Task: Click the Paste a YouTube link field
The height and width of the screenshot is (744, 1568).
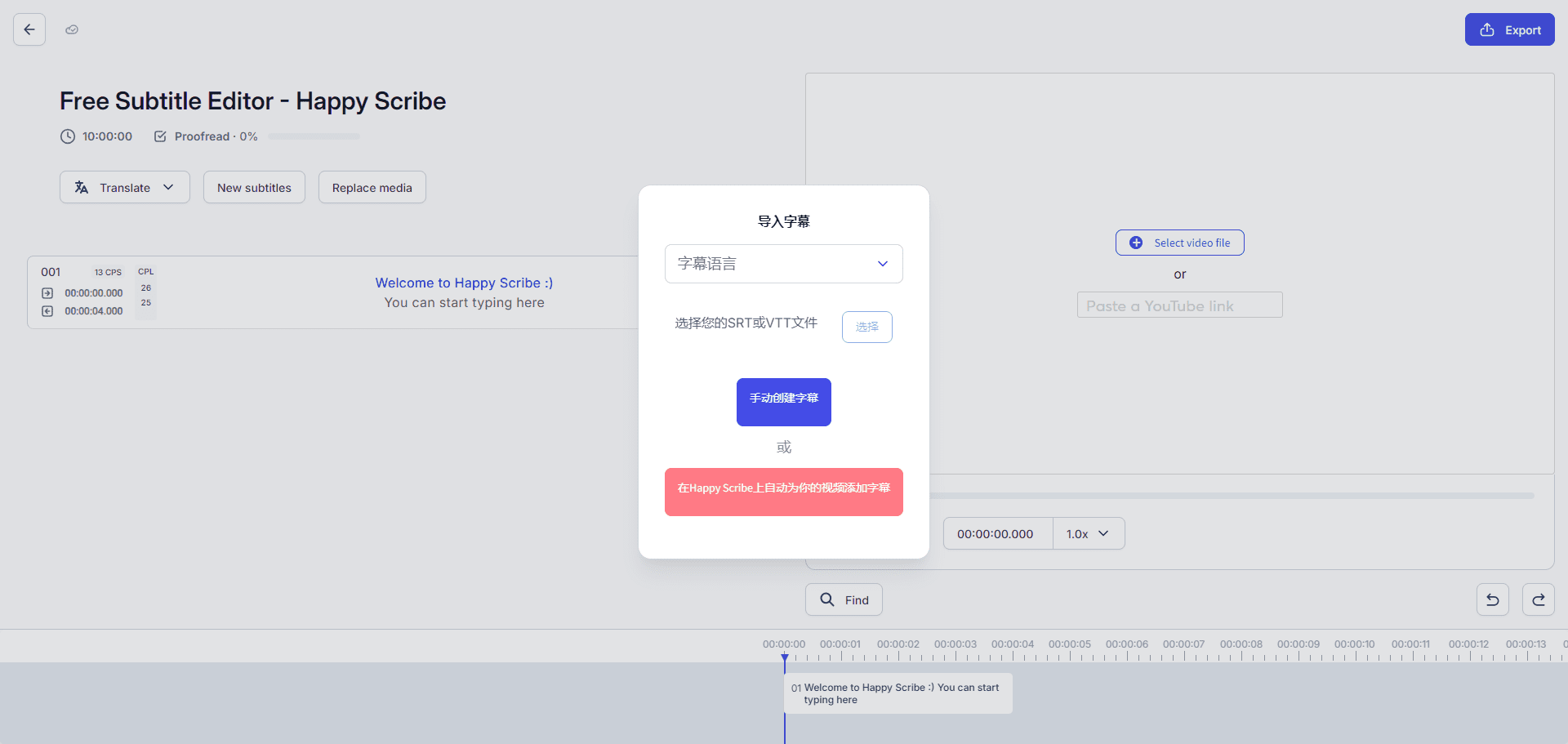Action: 1180,305
